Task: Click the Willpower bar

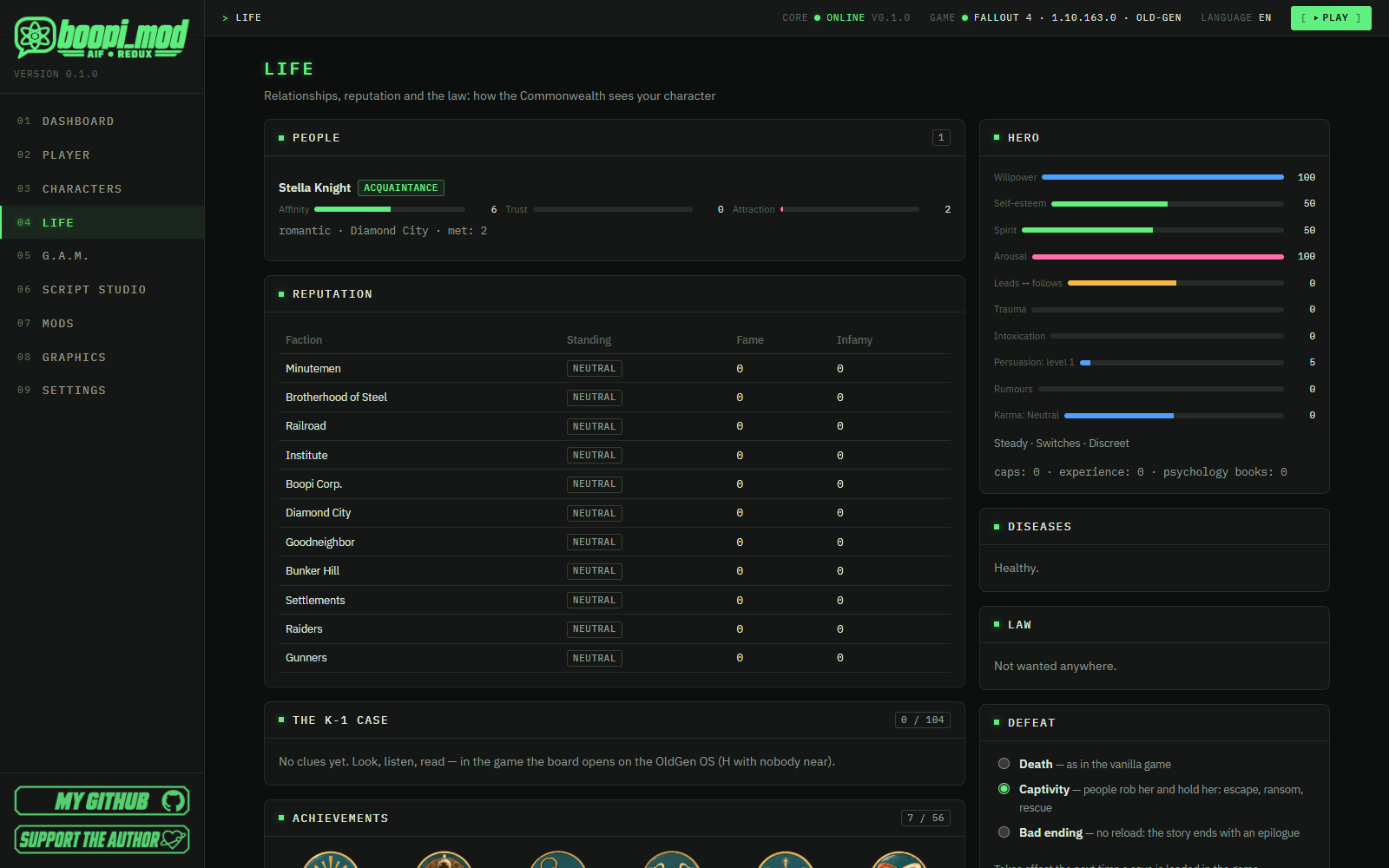Action: tap(1162, 177)
